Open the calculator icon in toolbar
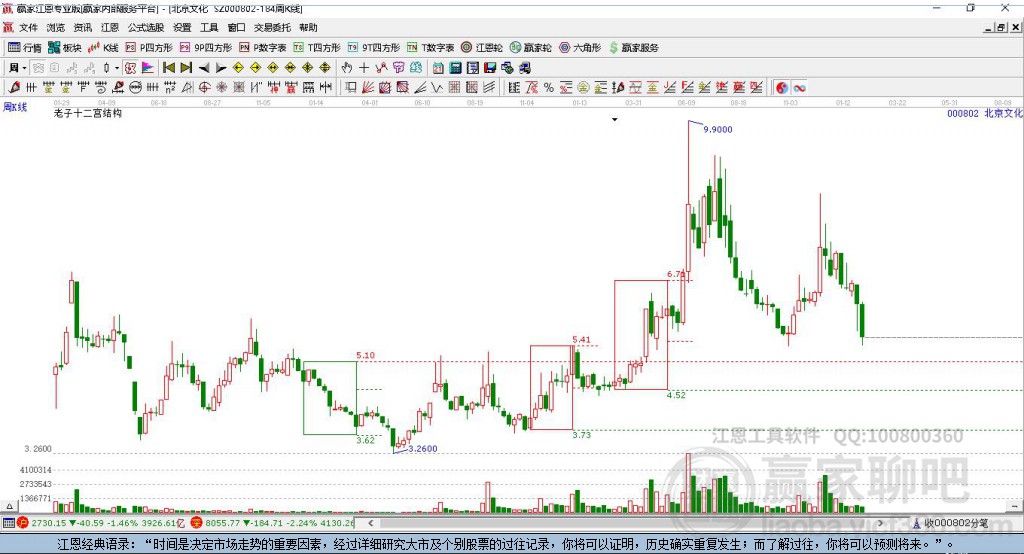The height and width of the screenshot is (554, 1024). pyautogui.click(x=456, y=68)
